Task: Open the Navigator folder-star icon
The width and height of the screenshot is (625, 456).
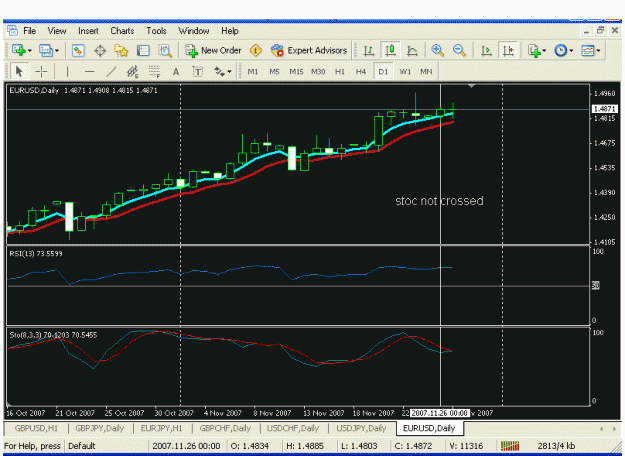Action: pyautogui.click(x=121, y=51)
